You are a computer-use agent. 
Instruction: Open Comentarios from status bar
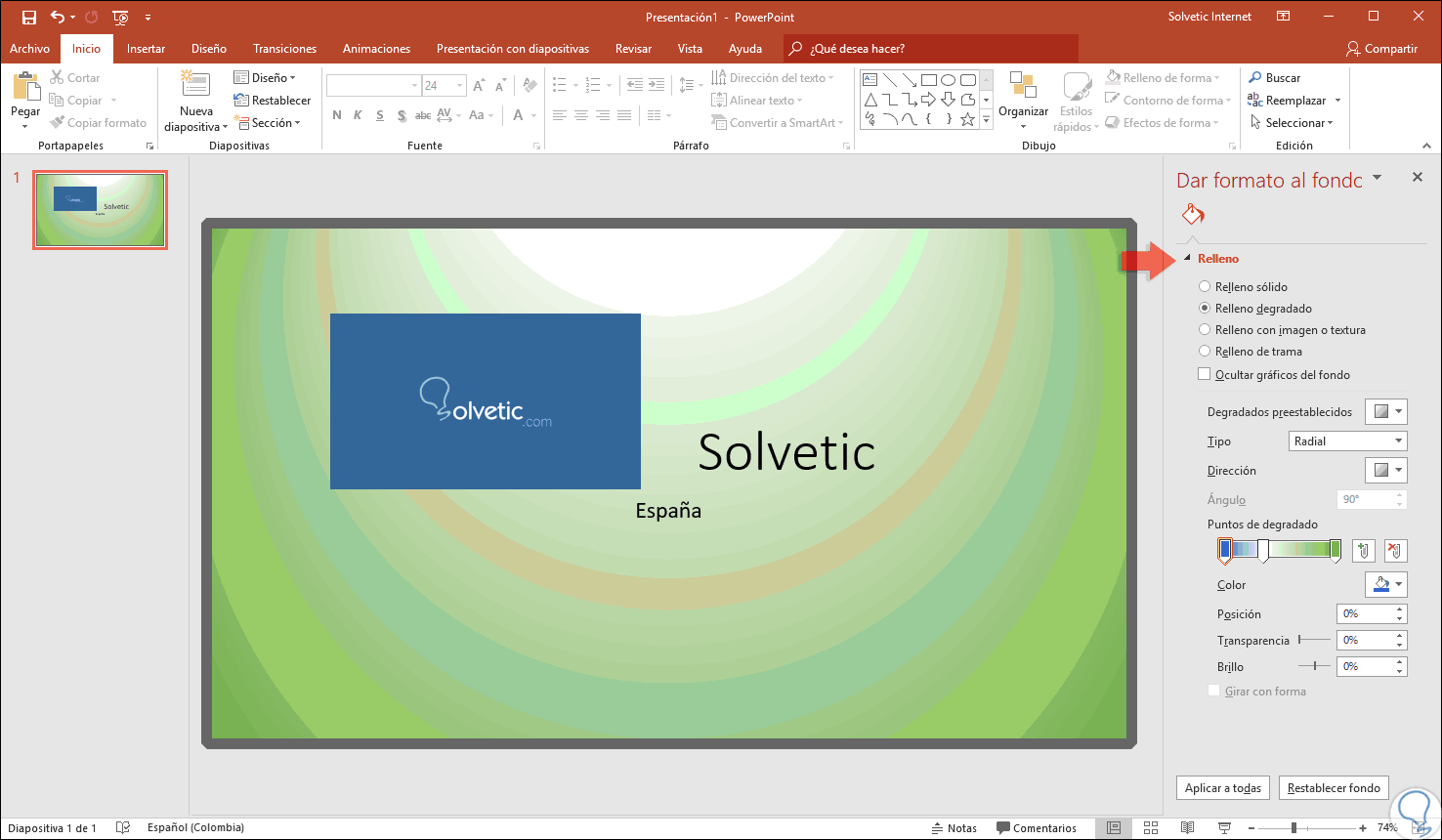click(x=1037, y=828)
